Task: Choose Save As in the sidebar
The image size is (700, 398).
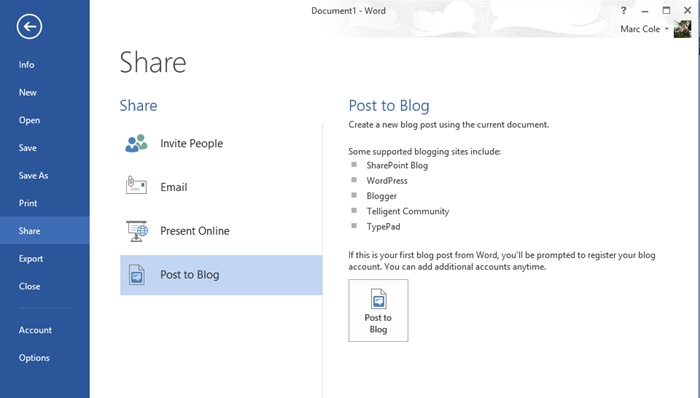Action: (45, 175)
